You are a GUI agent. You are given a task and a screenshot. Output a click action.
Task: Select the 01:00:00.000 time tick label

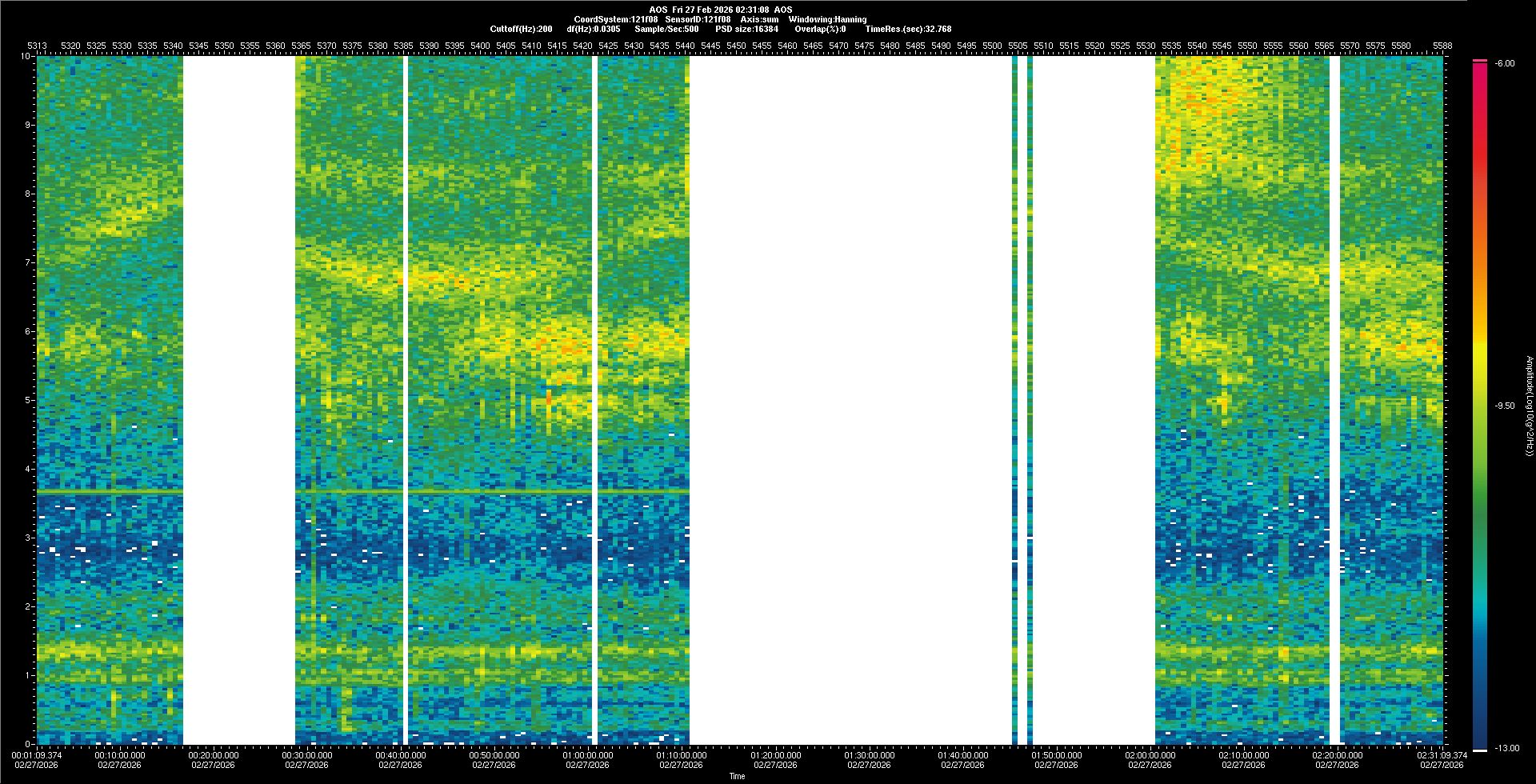(588, 755)
